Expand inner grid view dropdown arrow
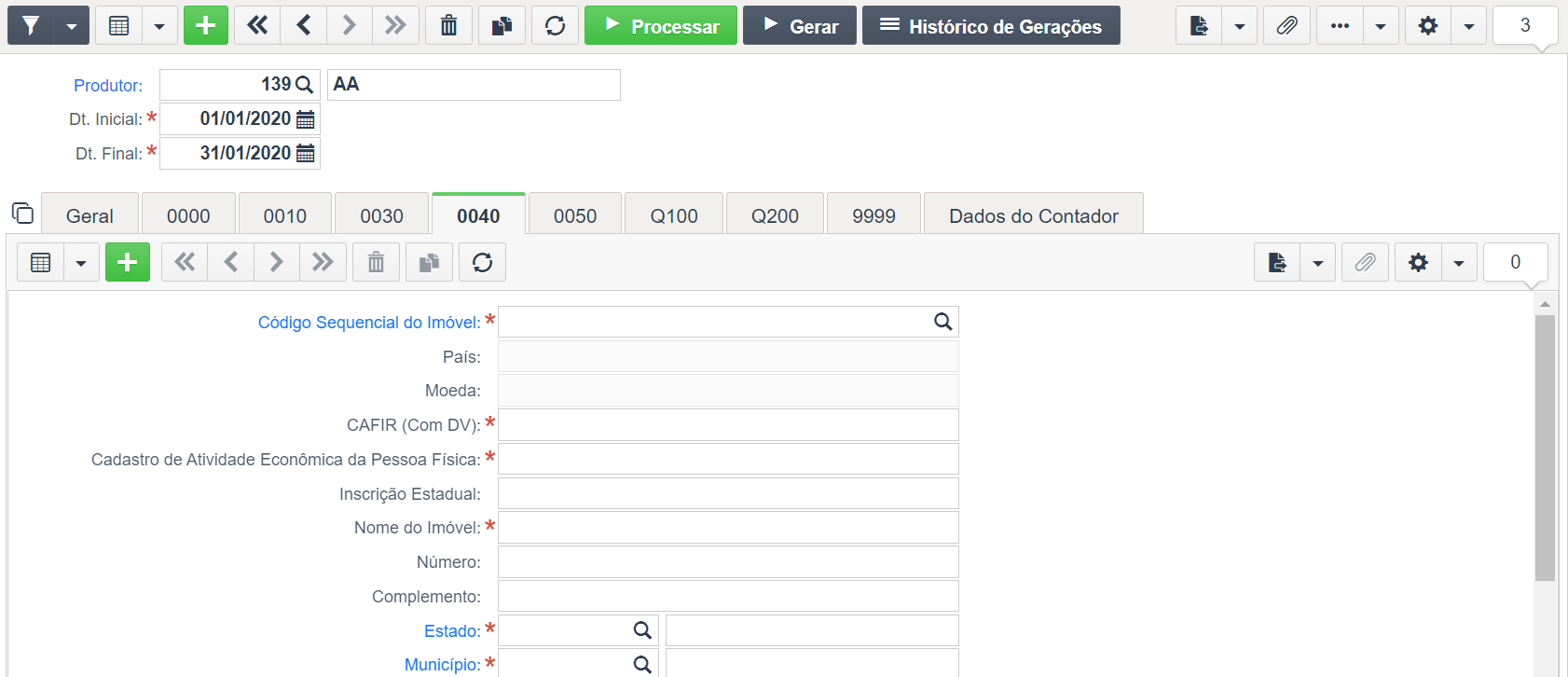 pos(81,263)
